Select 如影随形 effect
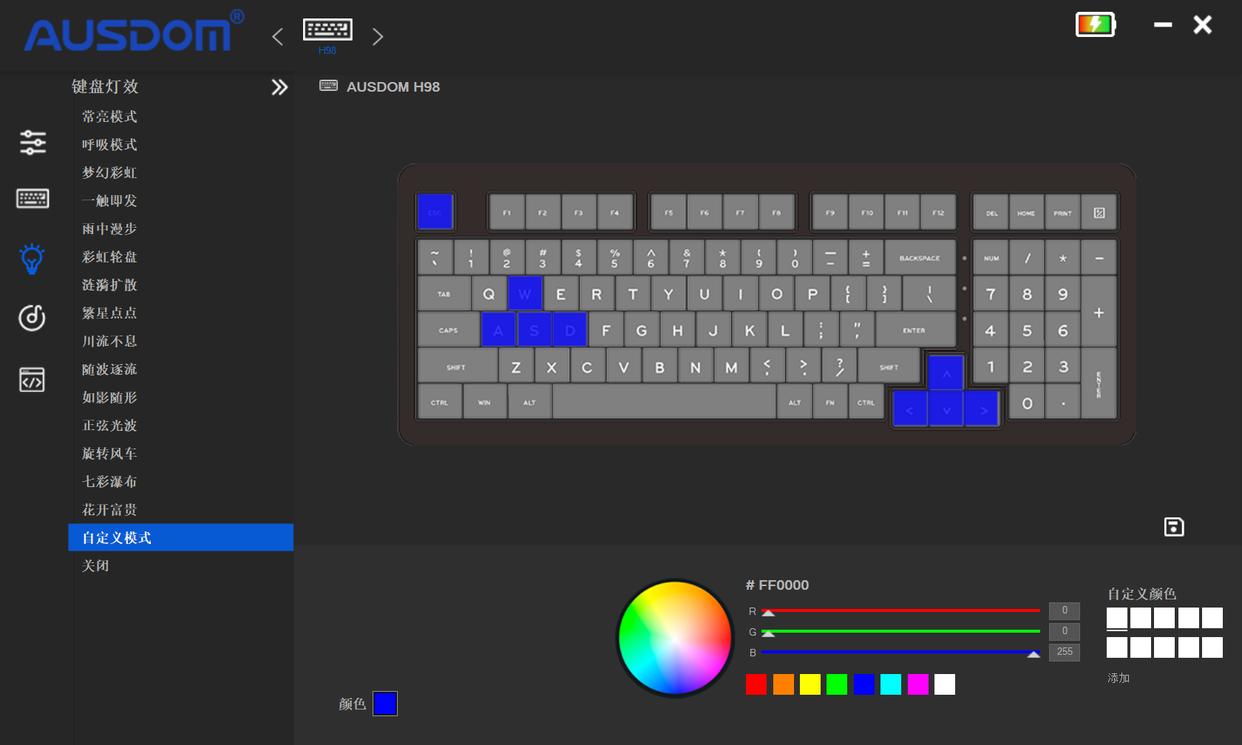1242x745 pixels. 110,397
